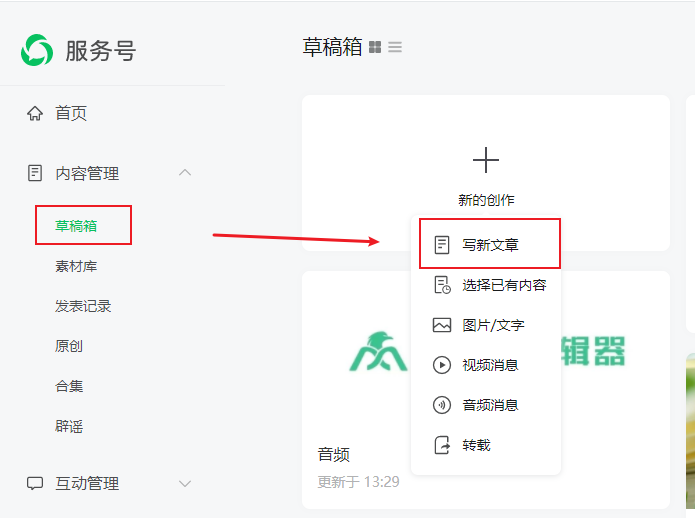Viewport: 695px width, 518px height.
Task: Go to 原创 in the sidebar
Action: point(69,346)
